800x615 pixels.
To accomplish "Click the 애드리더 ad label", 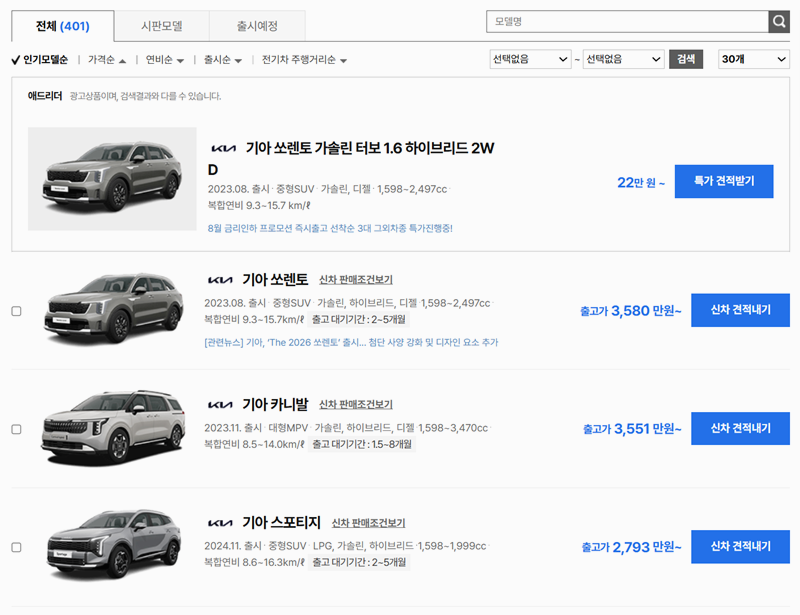I will [x=45, y=96].
